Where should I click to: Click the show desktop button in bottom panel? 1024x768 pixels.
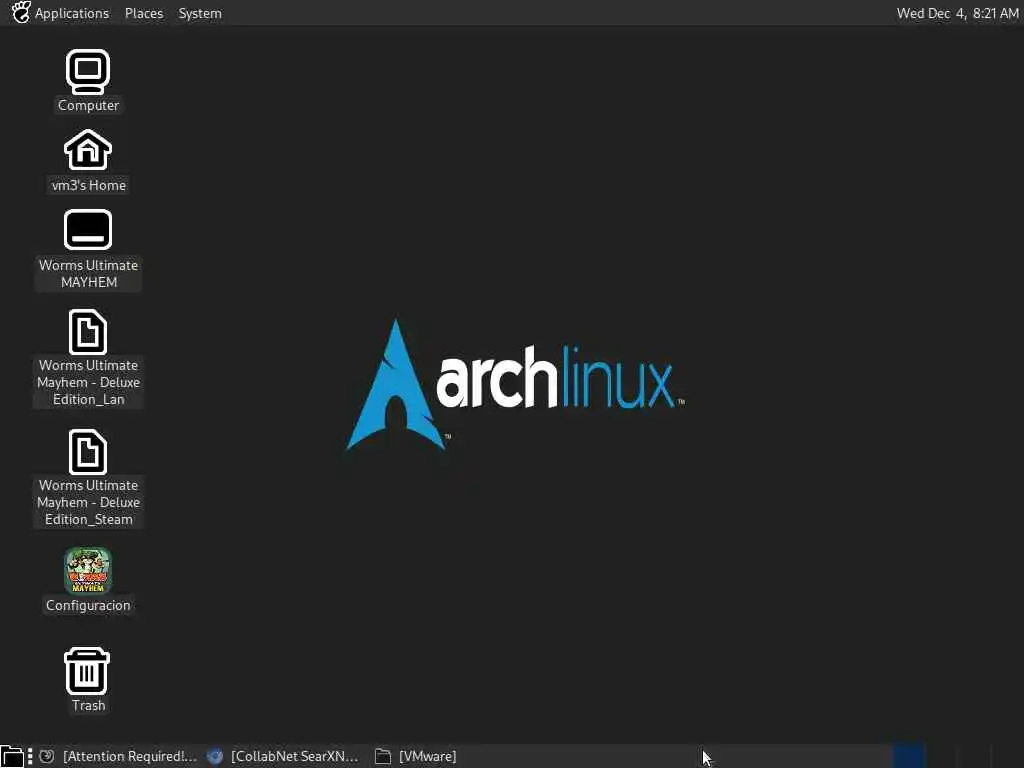pyautogui.click(x=11, y=756)
